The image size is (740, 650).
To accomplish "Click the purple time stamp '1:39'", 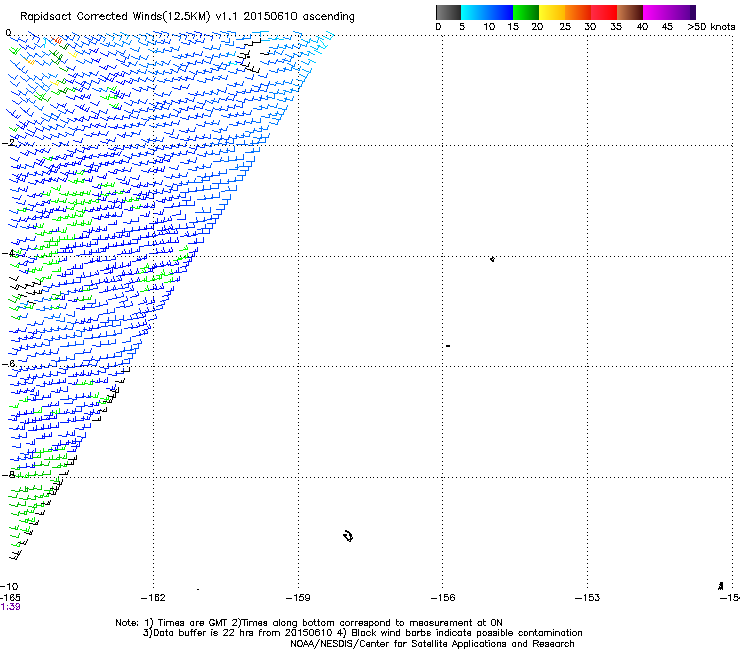I will [x=10, y=607].
